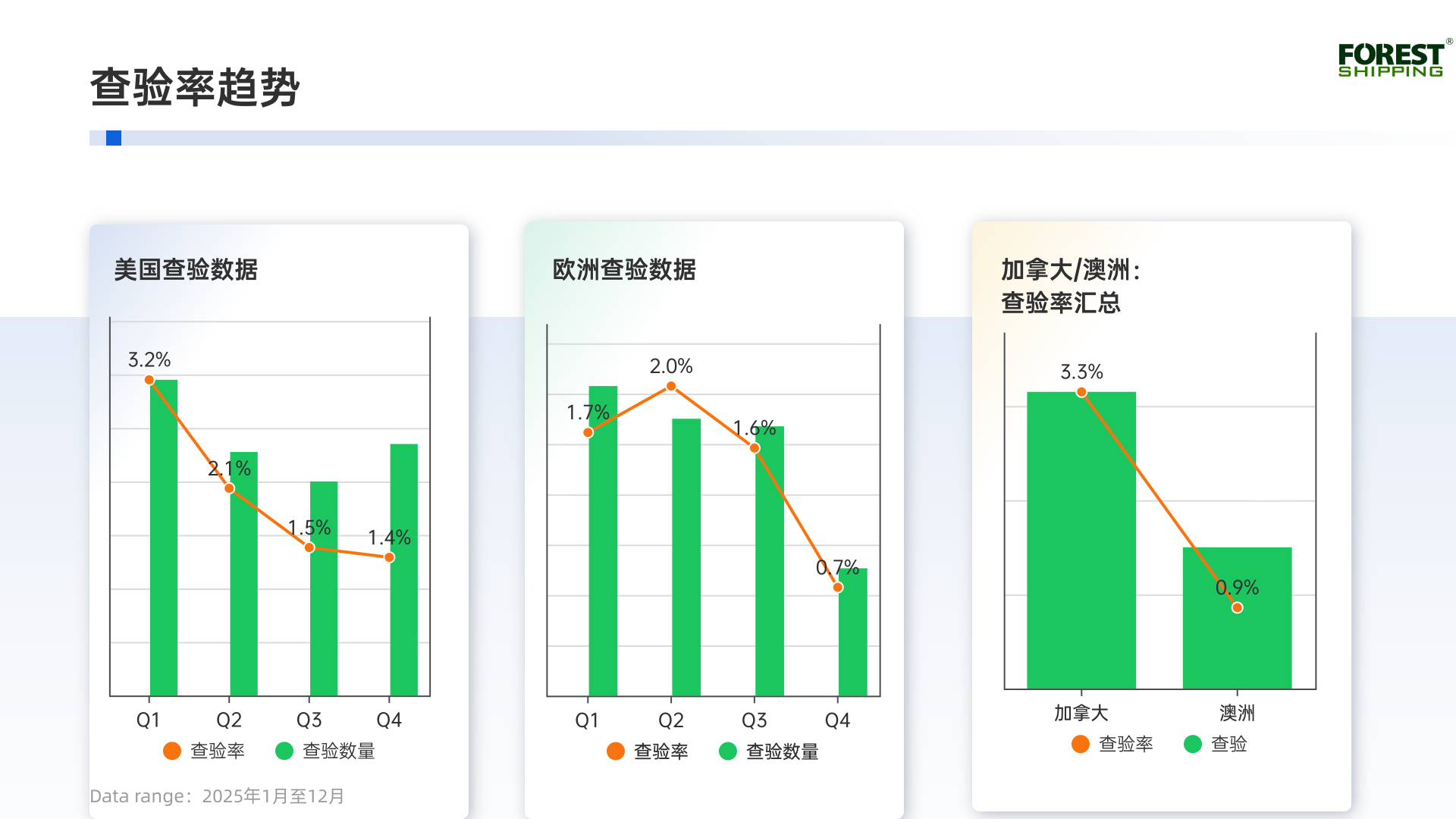The image size is (1456, 819).
Task: Click the orange 查验率 legend dot in Europe chart
Action: pos(614,752)
